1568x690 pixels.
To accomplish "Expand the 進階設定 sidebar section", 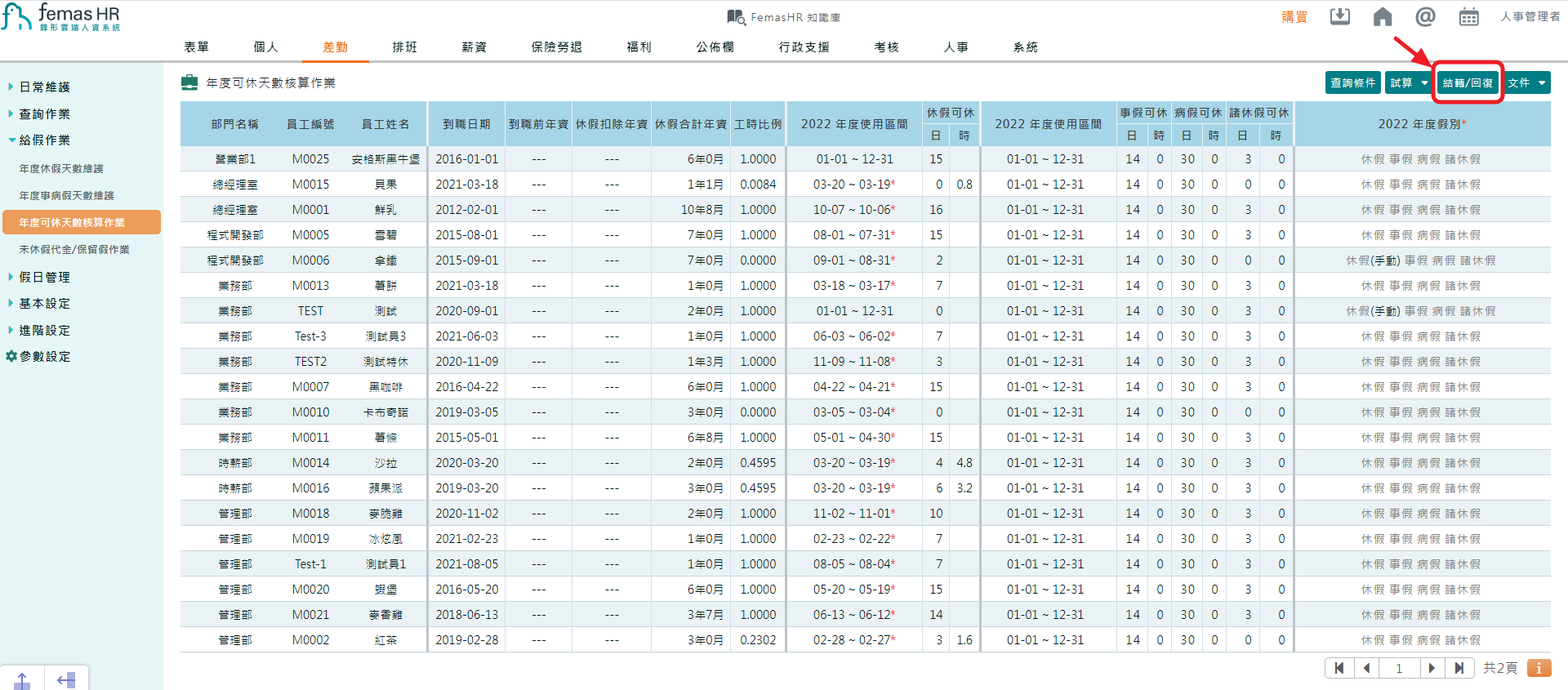I will tap(44, 330).
